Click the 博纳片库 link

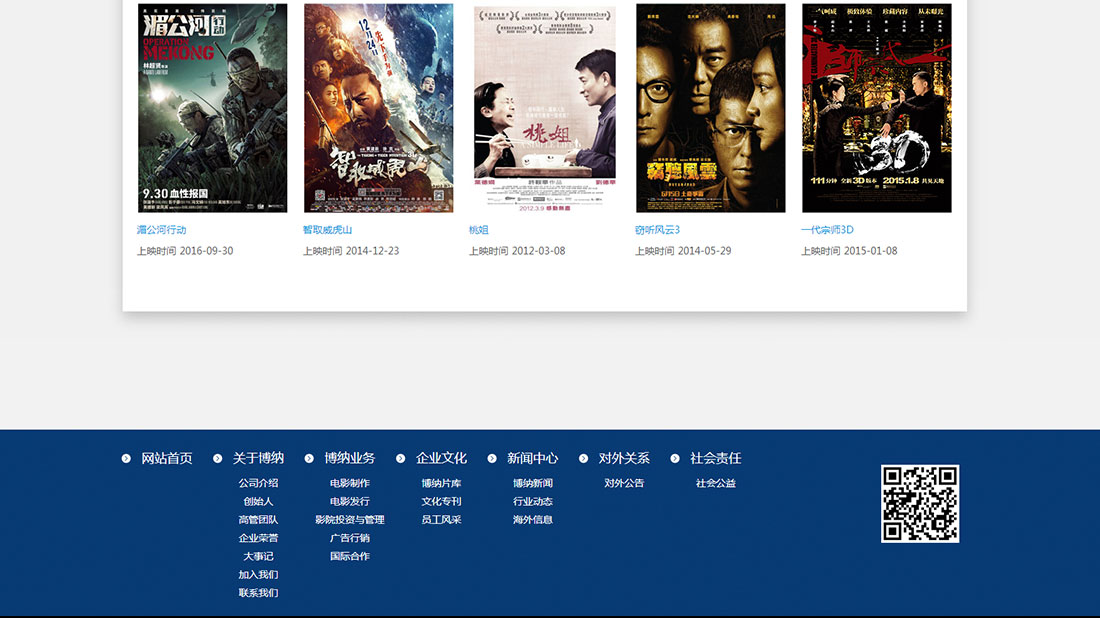pos(441,484)
